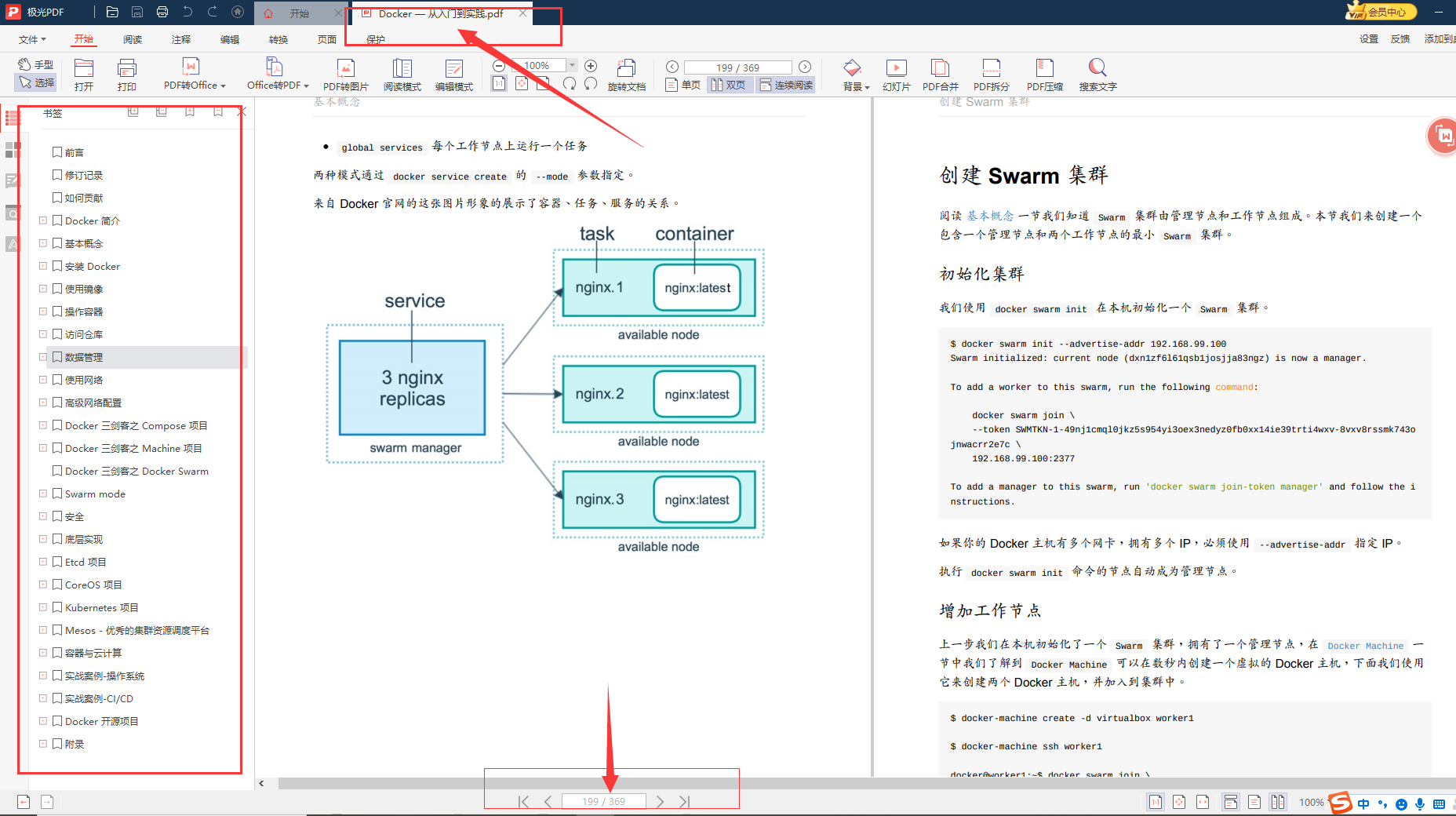This screenshot has width=1456, height=816.
Task: Switch to the 编辑 ribbon tab
Action: (x=230, y=39)
